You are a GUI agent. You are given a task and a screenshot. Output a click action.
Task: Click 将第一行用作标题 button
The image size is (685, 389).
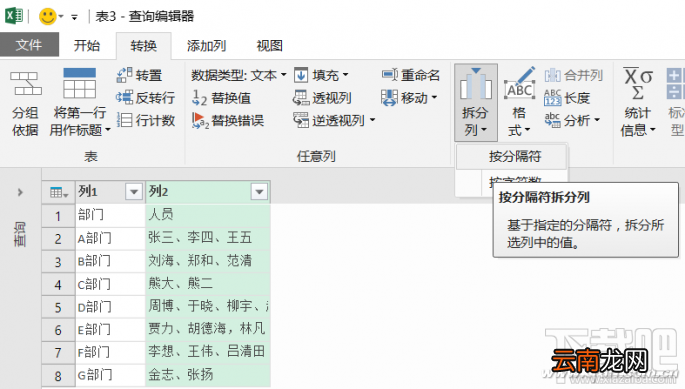point(80,103)
